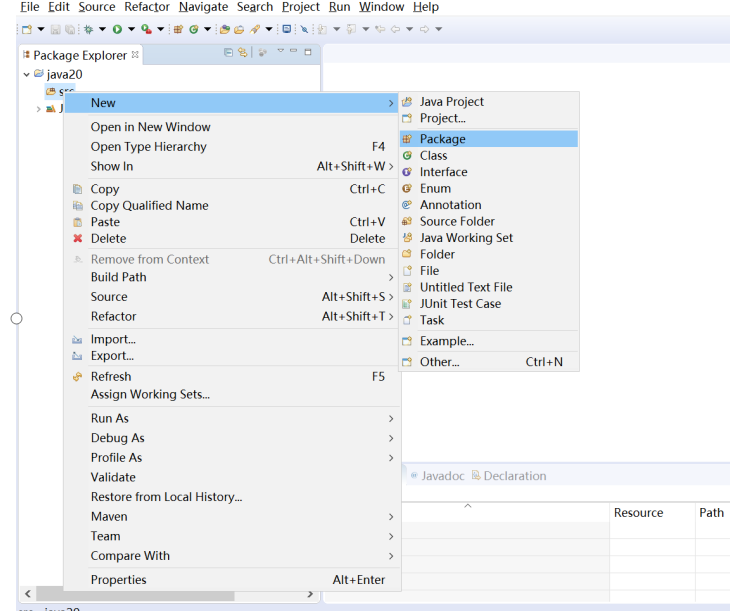This screenshot has height=611, width=730.
Task: Click Delete in the context menu
Action: [x=232, y=238]
